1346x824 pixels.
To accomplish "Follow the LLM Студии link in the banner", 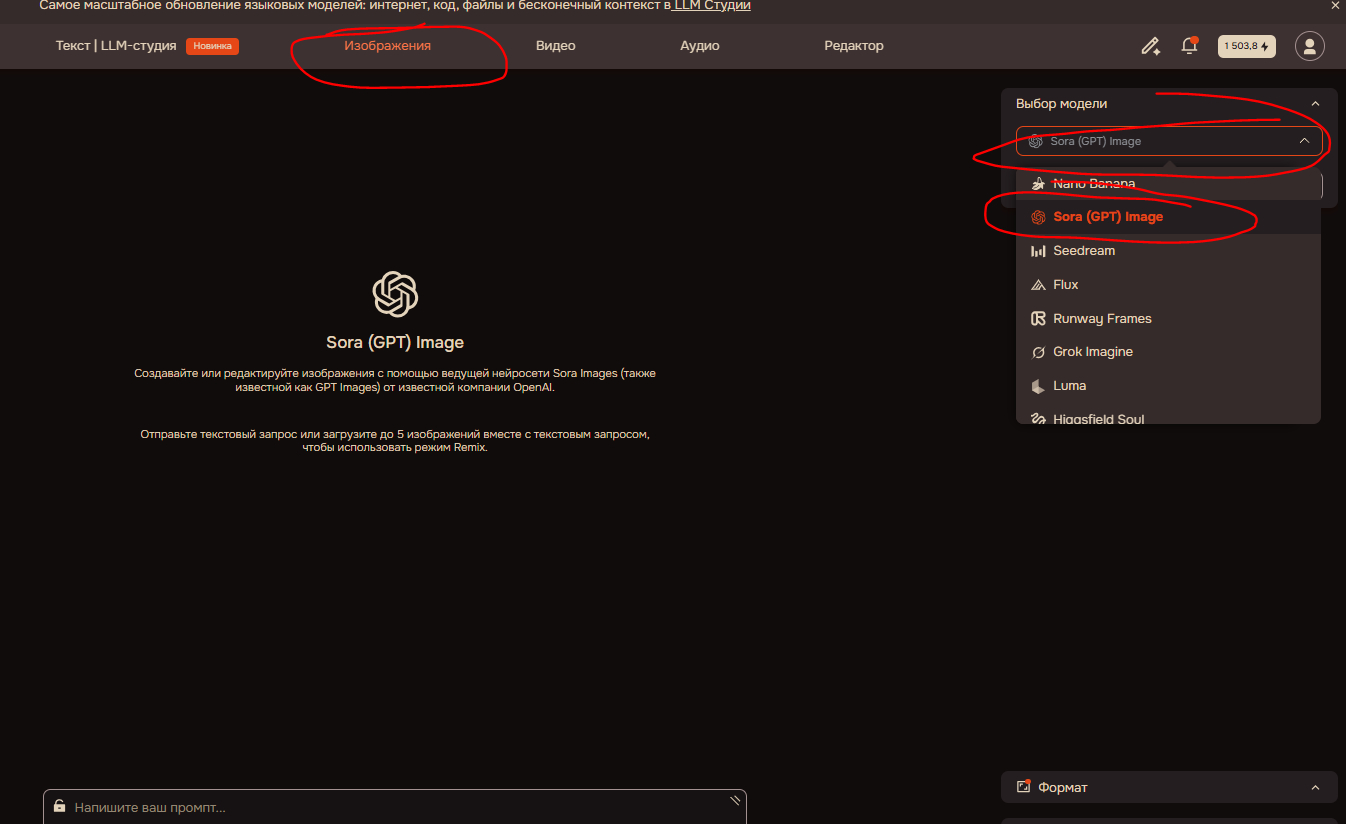I will pos(713,5).
